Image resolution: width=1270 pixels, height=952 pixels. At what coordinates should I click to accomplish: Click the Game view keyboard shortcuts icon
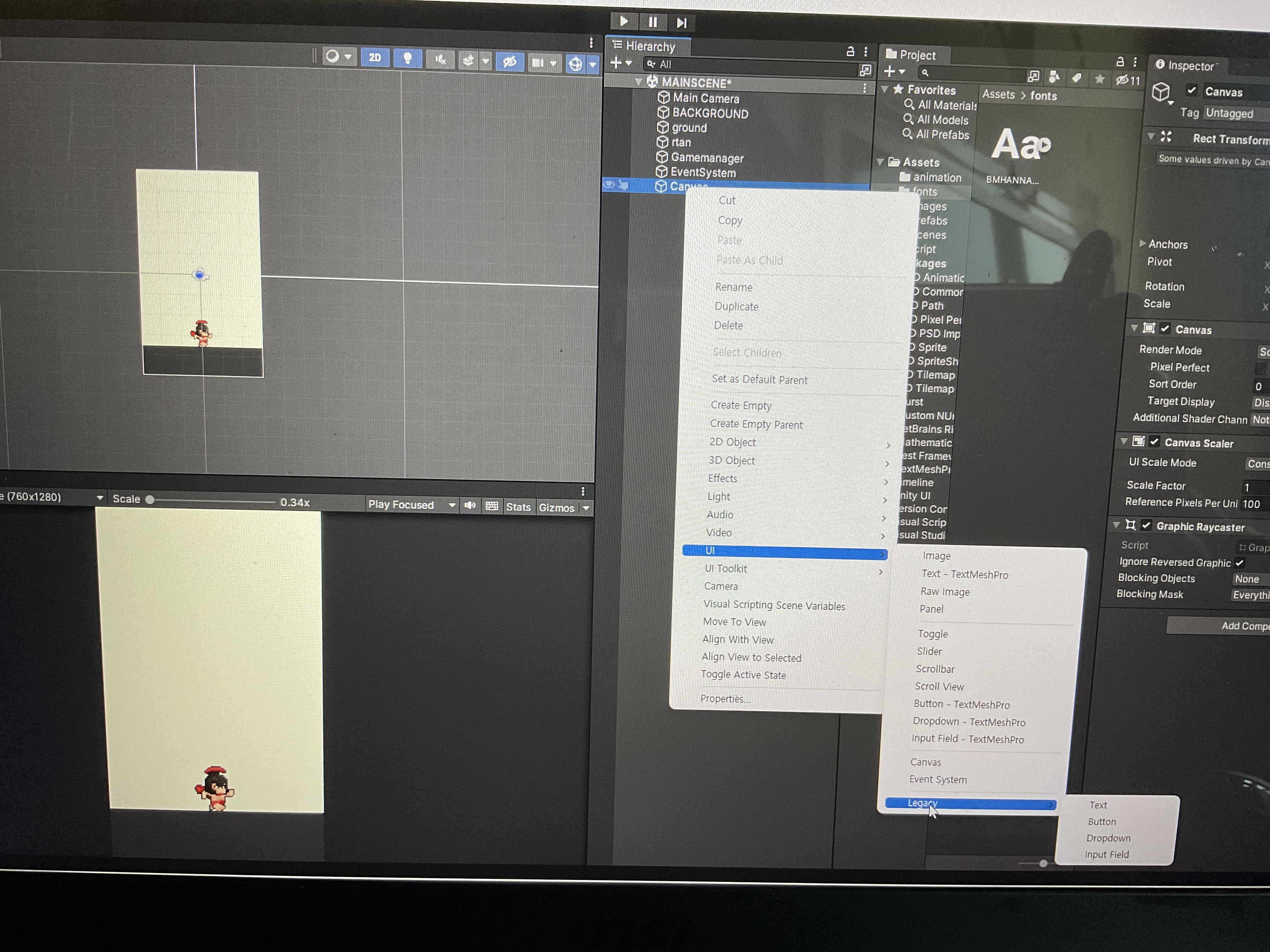pos(492,506)
